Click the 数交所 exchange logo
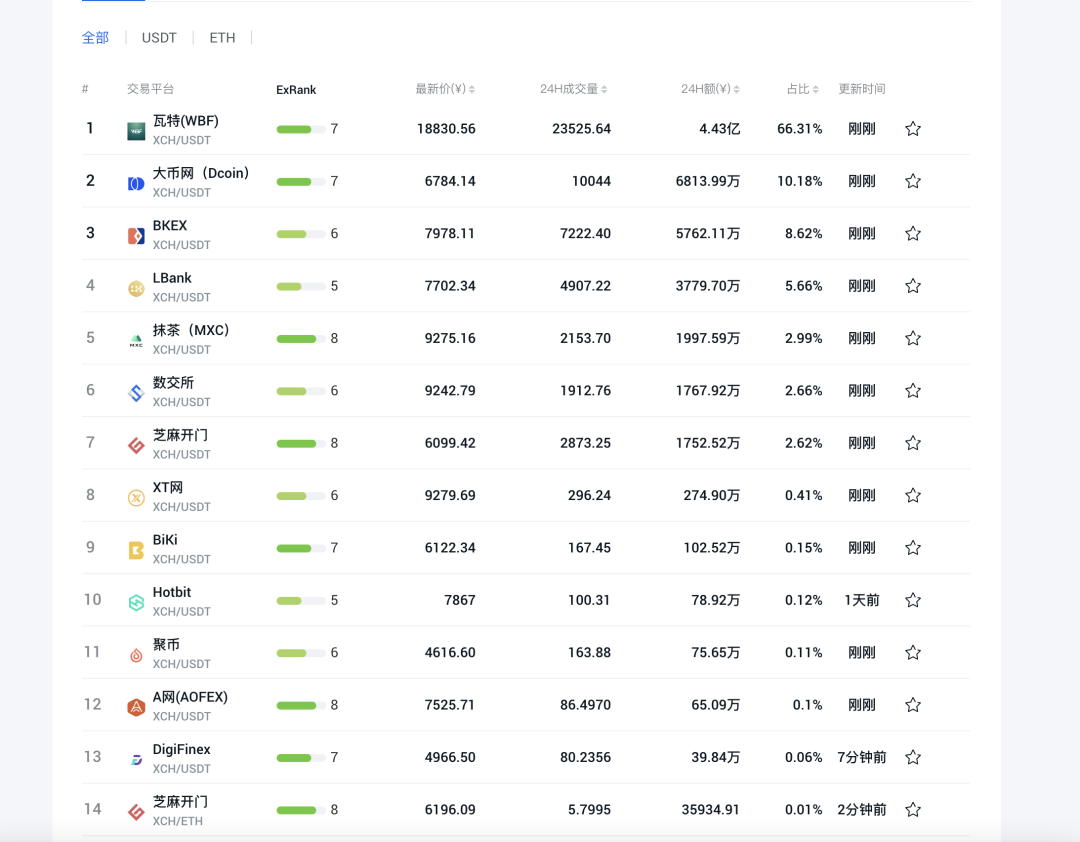1080x842 pixels. click(x=136, y=393)
